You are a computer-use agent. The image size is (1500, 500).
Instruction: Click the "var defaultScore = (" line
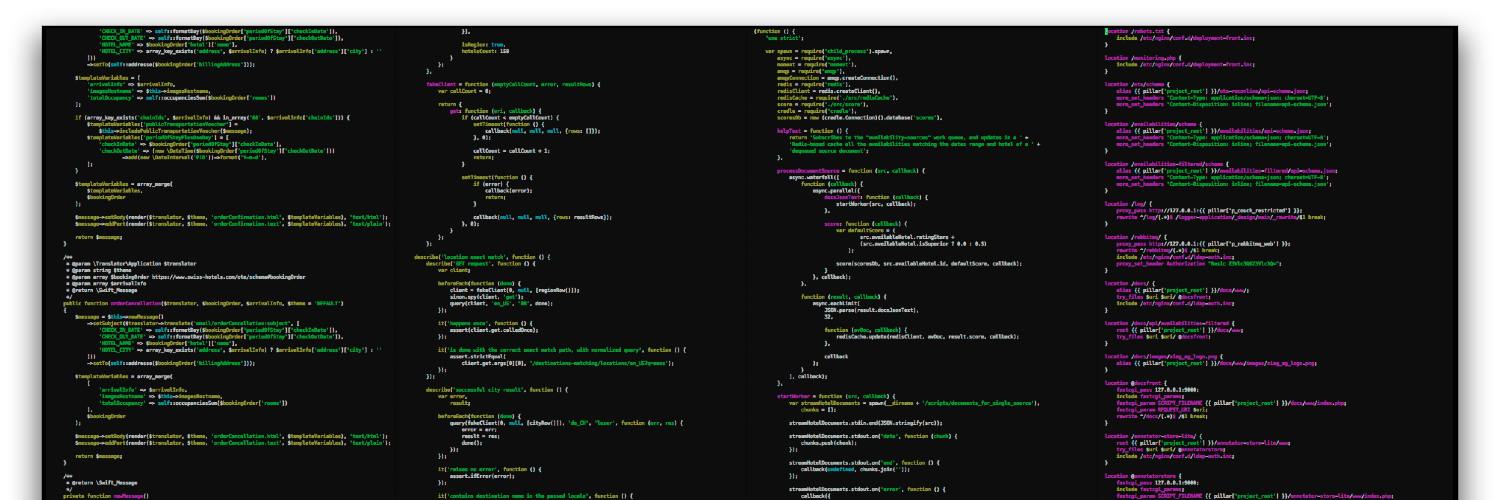pos(865,230)
